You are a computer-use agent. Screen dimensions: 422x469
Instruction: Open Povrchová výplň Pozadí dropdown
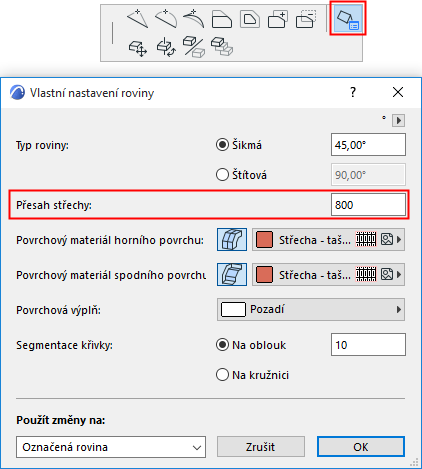pyautogui.click(x=311, y=309)
